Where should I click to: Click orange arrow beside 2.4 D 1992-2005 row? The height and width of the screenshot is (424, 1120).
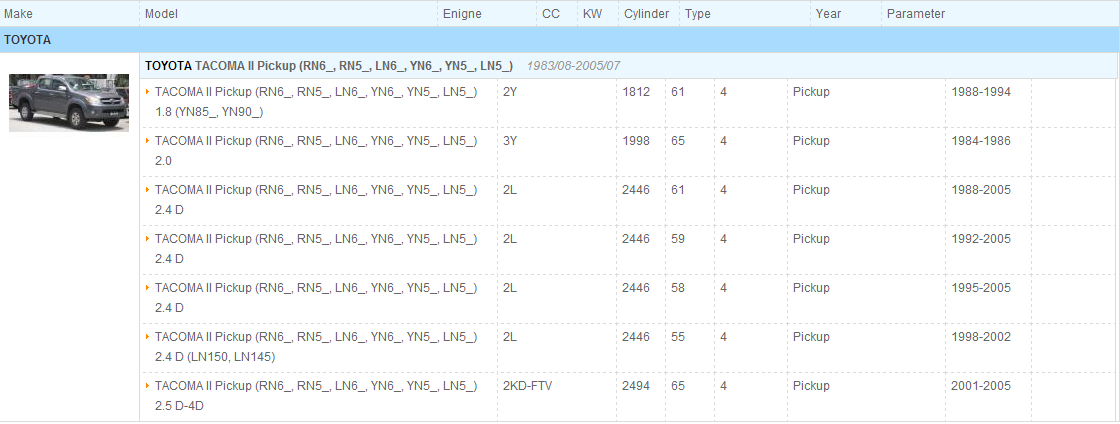pos(147,238)
